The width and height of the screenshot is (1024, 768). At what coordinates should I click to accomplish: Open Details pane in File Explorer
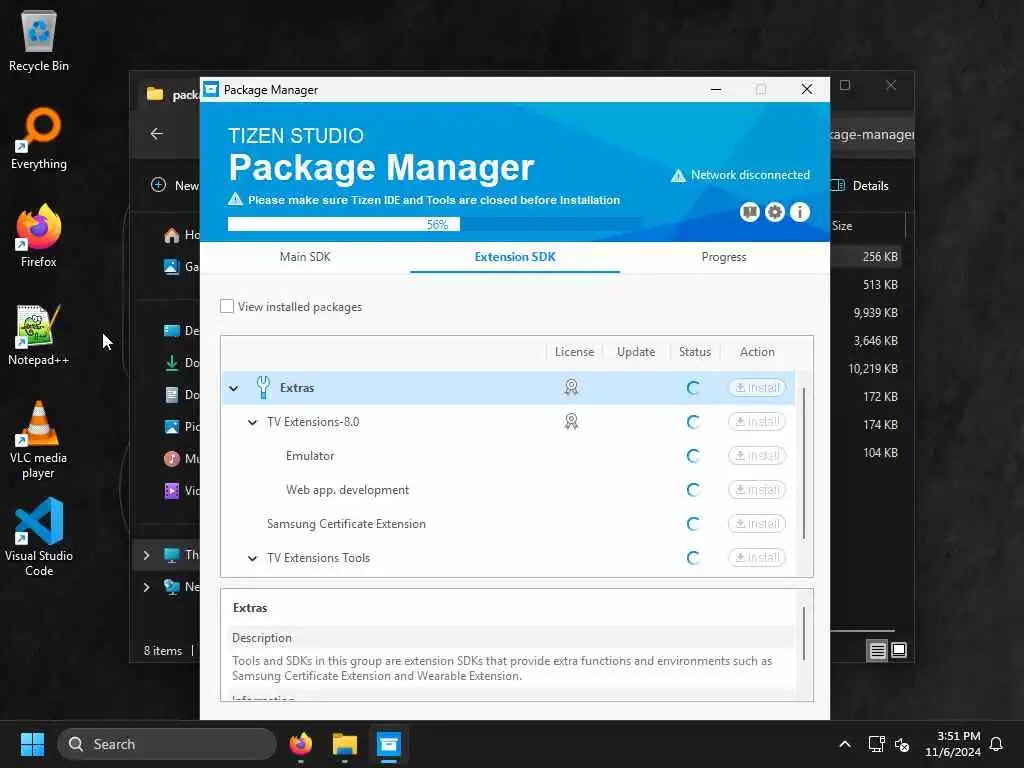pos(860,185)
